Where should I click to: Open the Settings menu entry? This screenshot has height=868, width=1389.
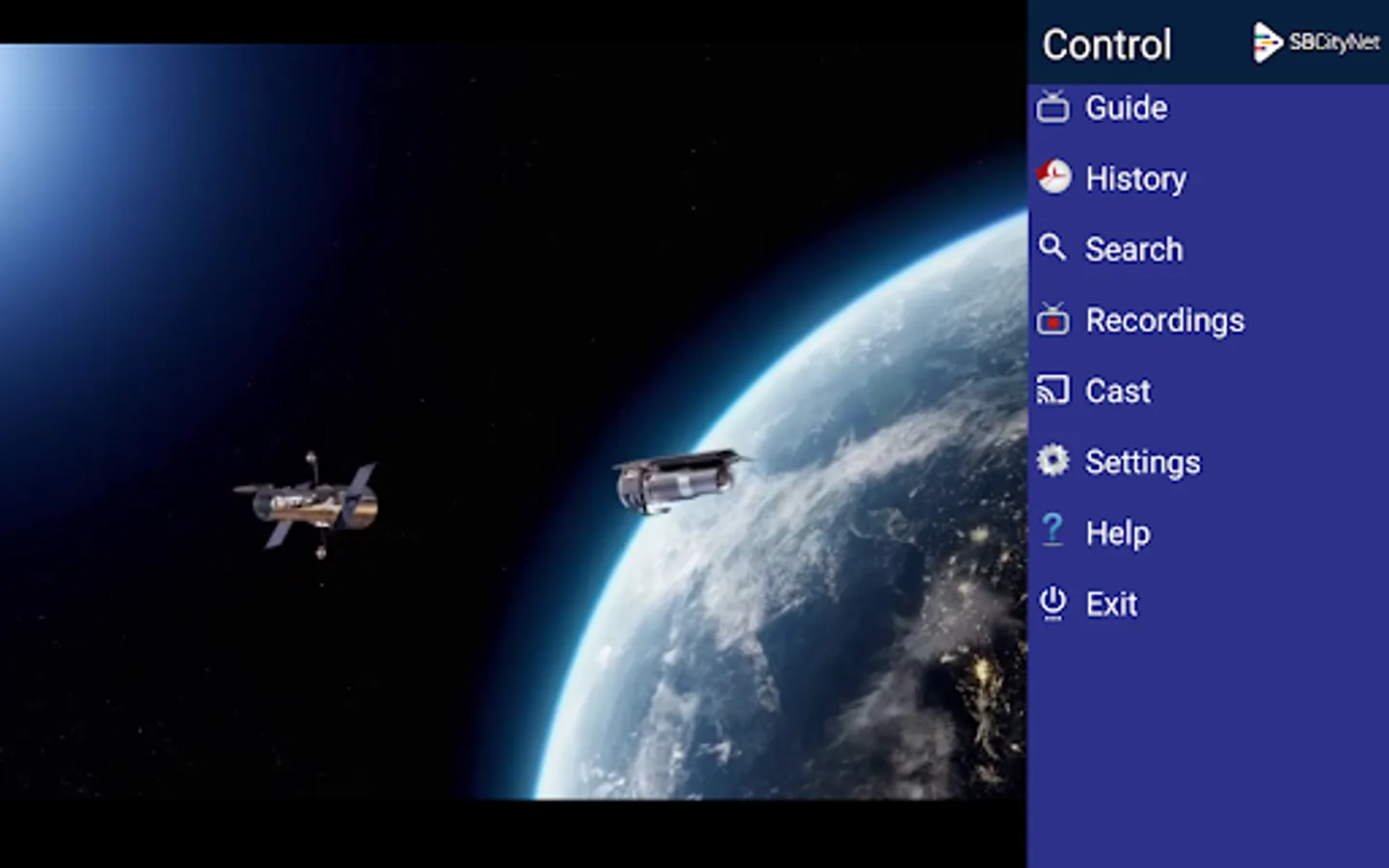(1208, 461)
